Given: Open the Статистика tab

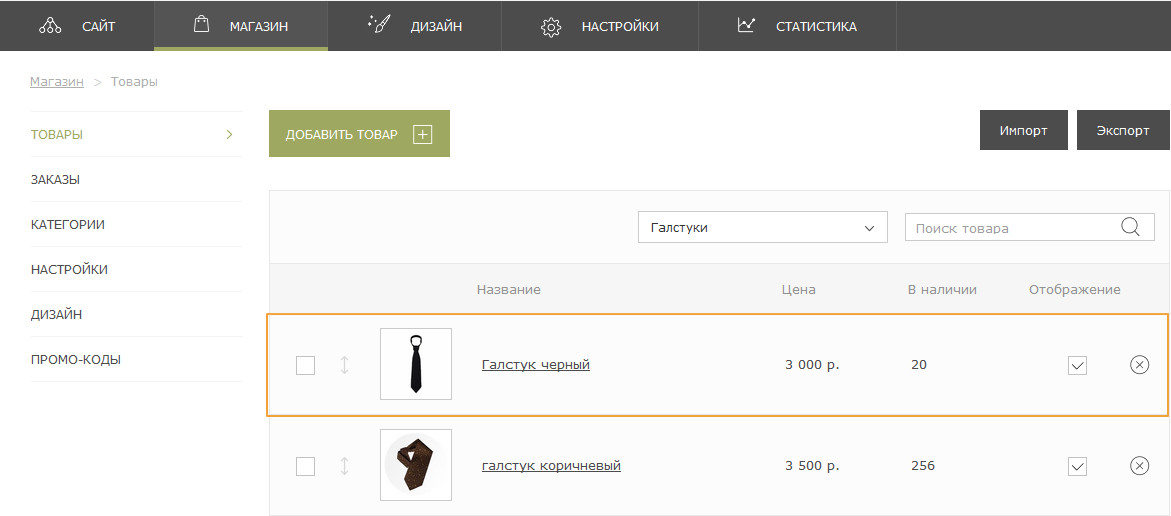Looking at the screenshot, I should click(797, 26).
